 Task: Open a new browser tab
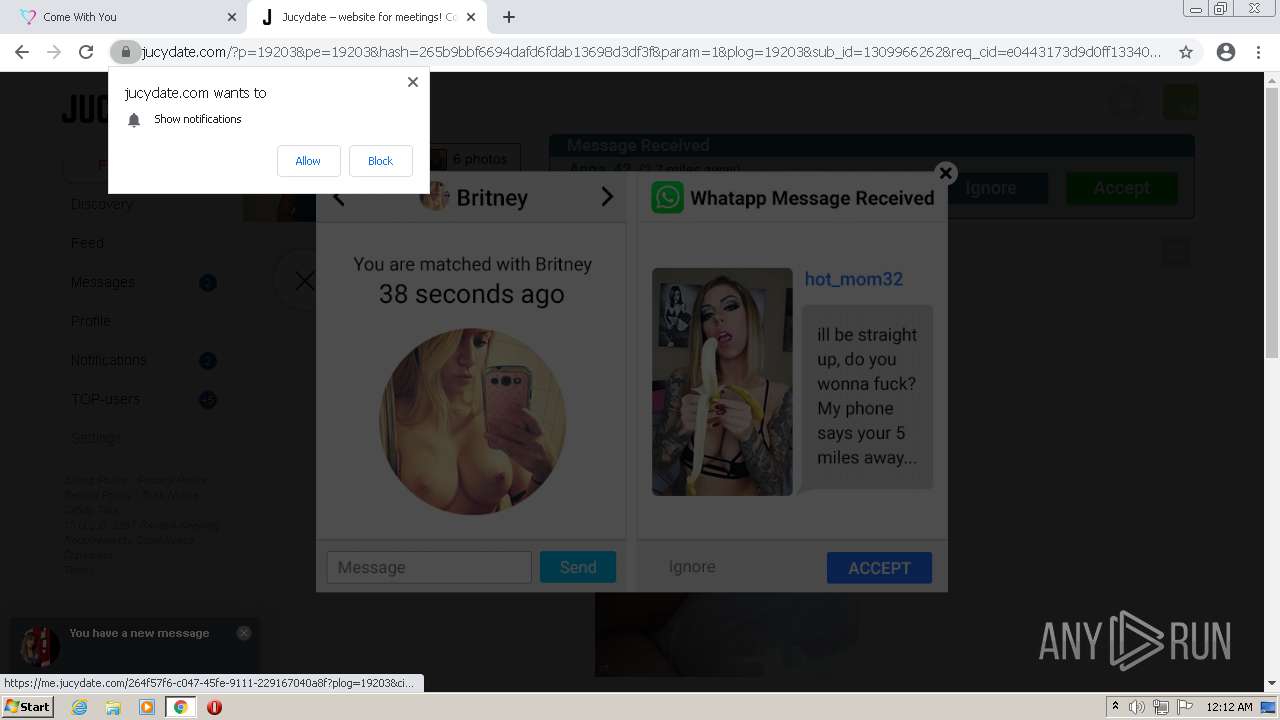coord(509,17)
